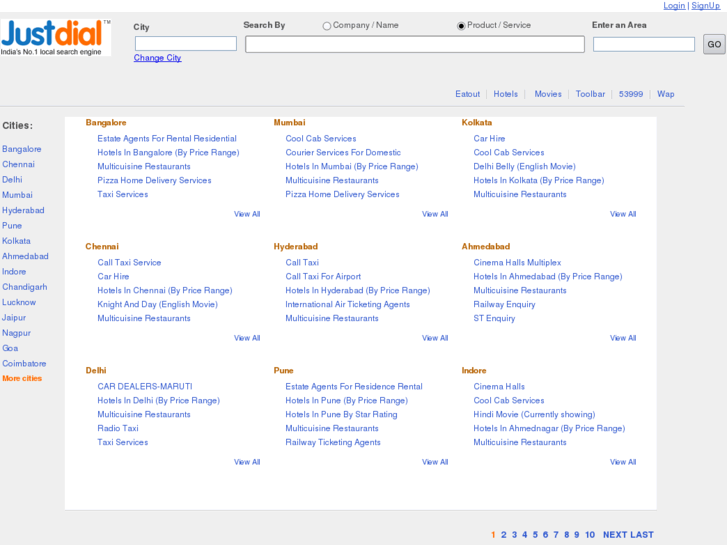The height and width of the screenshot is (545, 727).
Task: Open Hotels In Bangalore (By Price Range)
Action: click(168, 153)
